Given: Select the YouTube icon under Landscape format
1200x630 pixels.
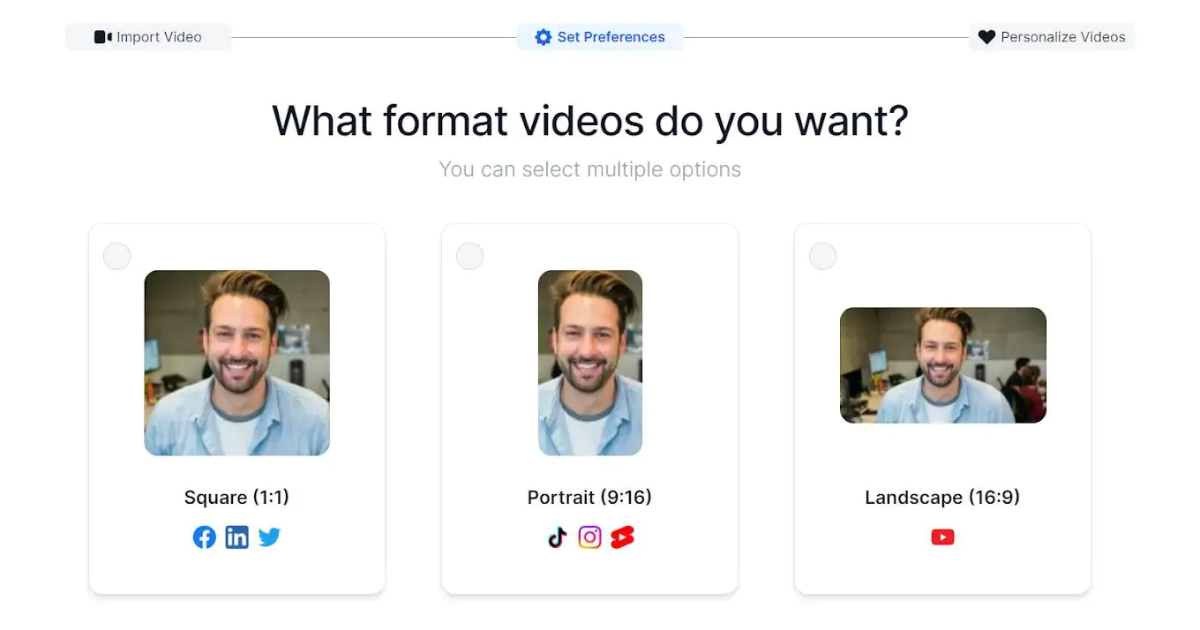Looking at the screenshot, I should coord(942,537).
